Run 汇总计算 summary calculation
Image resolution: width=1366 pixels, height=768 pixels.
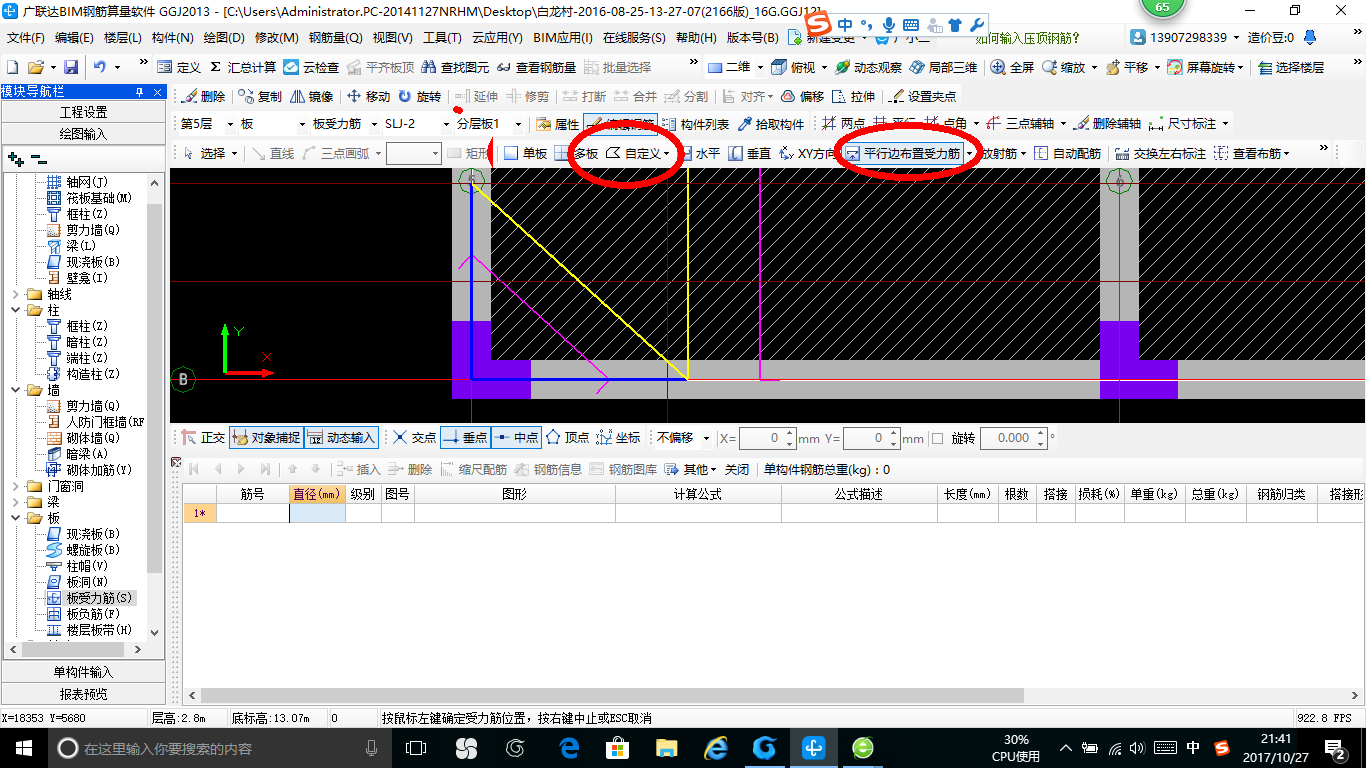[243, 67]
